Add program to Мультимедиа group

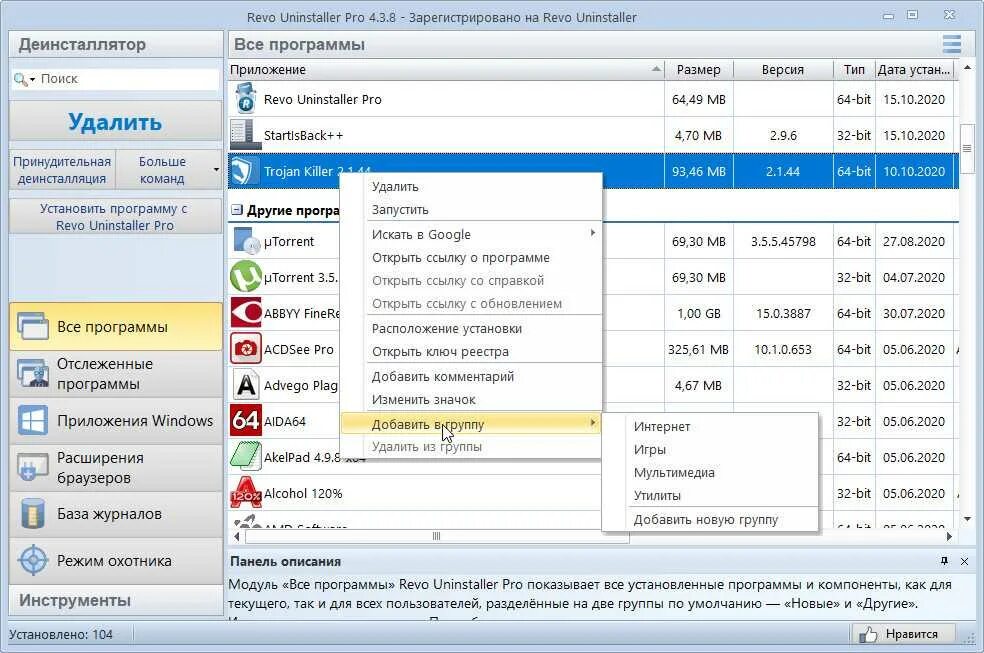(x=674, y=472)
